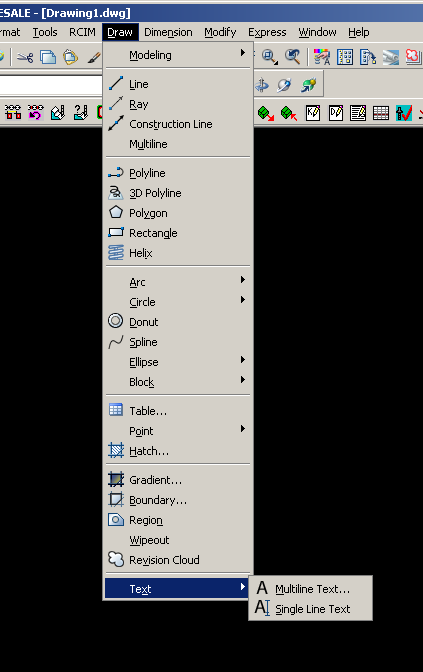Select Single Line Text

[311, 609]
